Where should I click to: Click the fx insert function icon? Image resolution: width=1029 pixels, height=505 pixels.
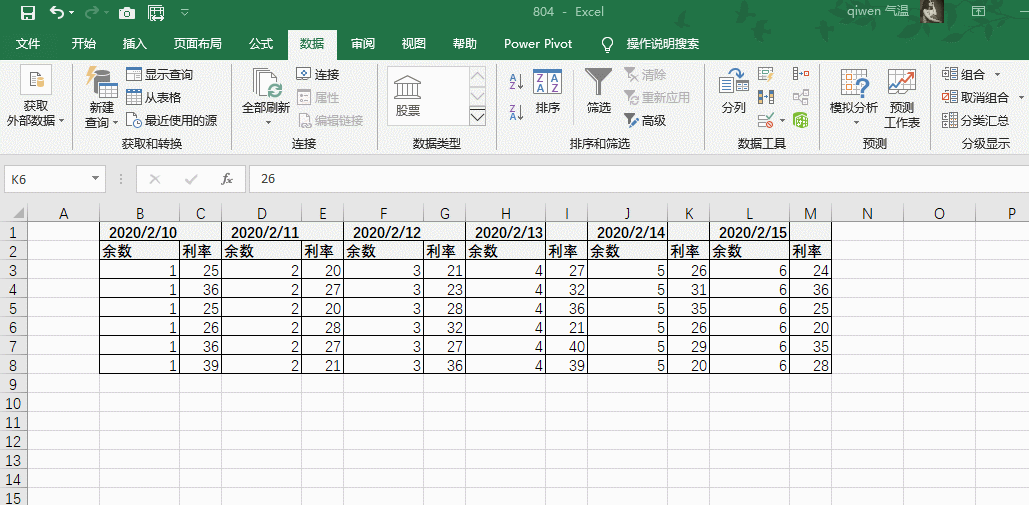(x=227, y=179)
